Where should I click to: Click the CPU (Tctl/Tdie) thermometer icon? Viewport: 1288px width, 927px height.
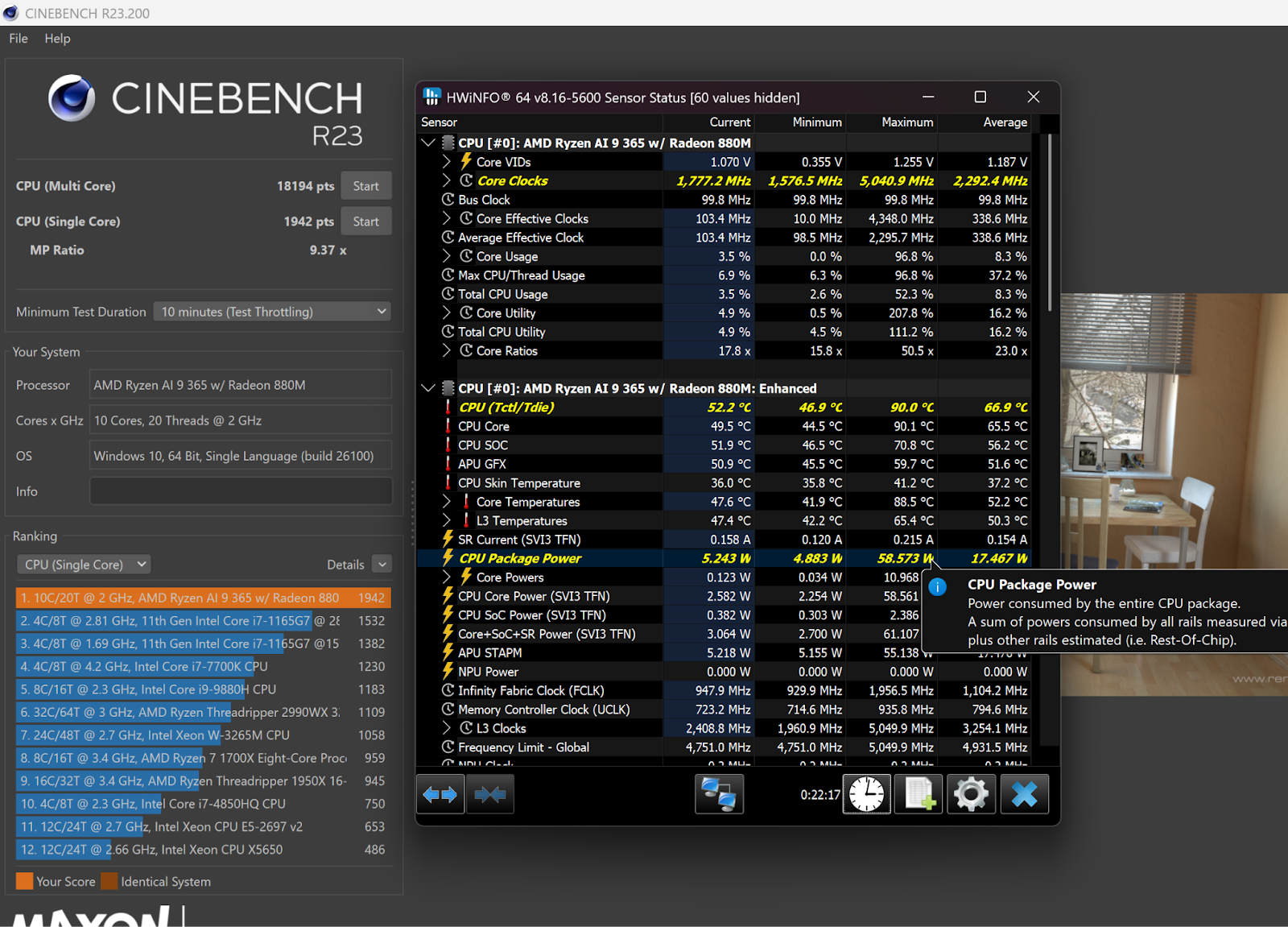click(x=448, y=407)
